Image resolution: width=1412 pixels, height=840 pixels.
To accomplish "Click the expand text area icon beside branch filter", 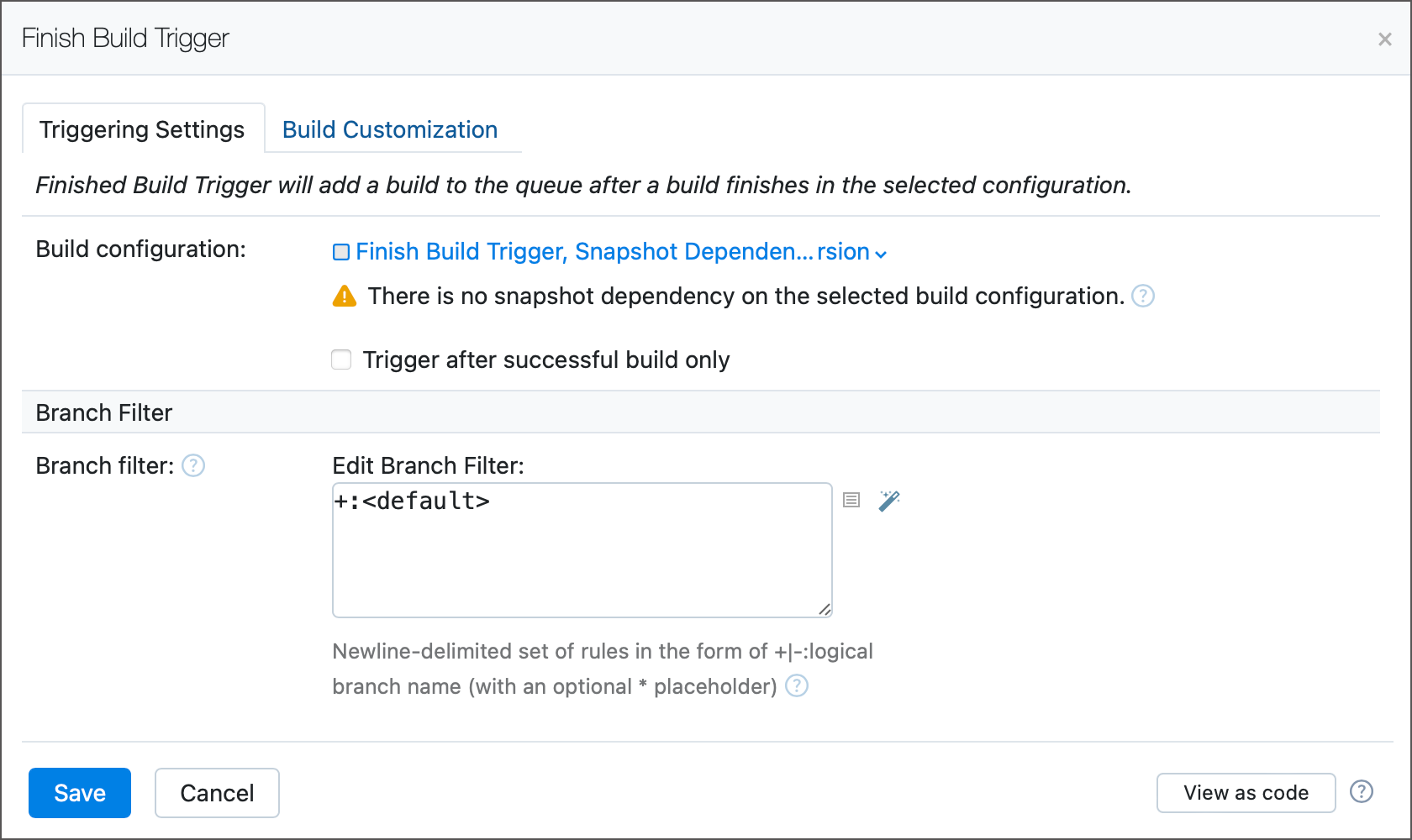I will (851, 501).
